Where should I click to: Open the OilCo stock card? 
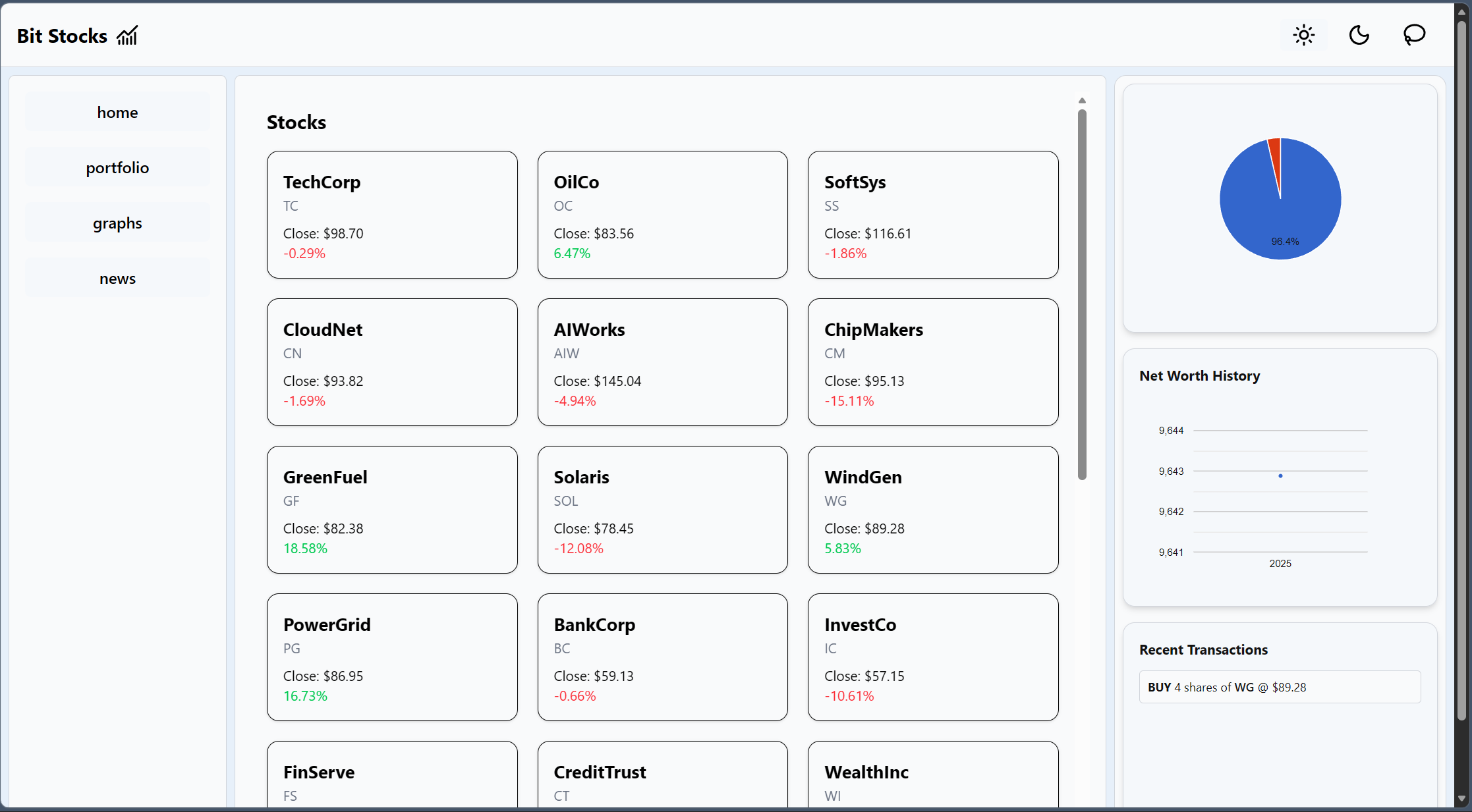tap(662, 215)
